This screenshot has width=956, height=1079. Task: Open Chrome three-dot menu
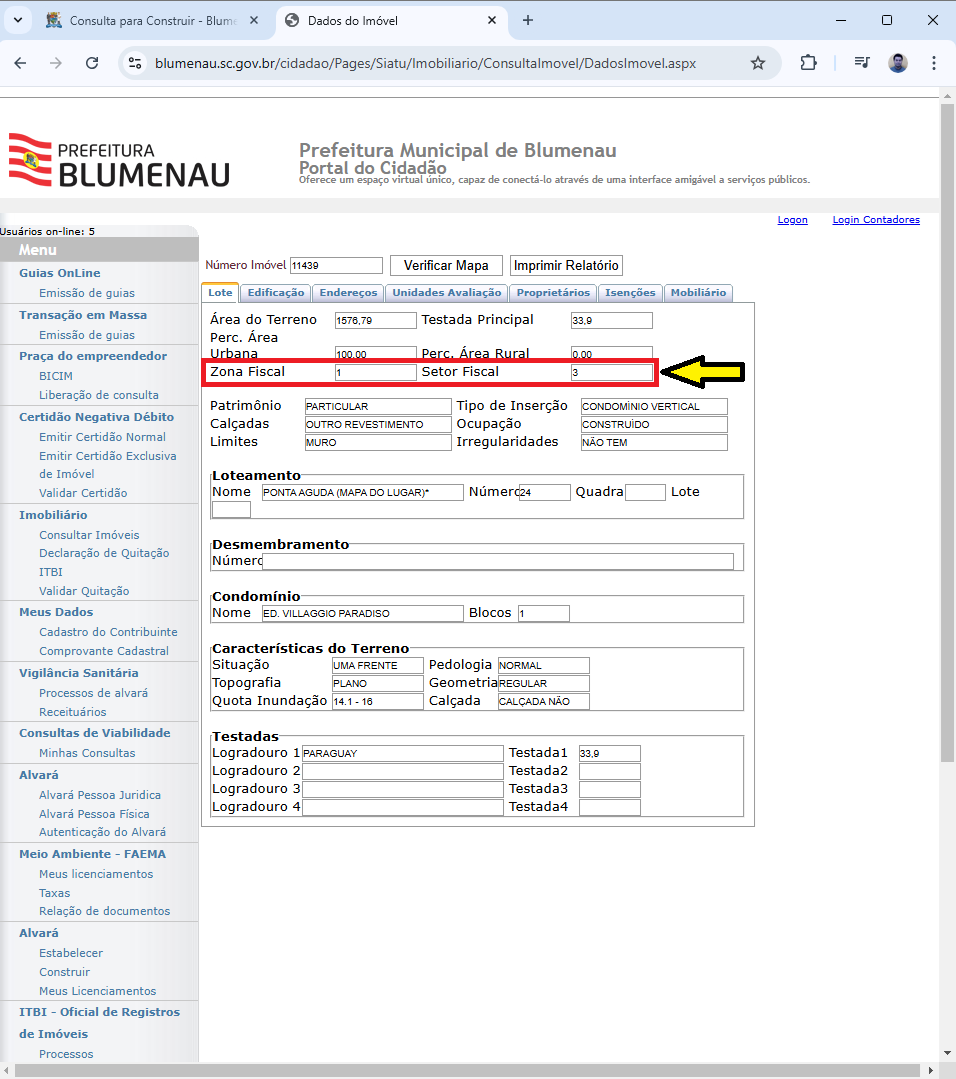pyautogui.click(x=934, y=63)
